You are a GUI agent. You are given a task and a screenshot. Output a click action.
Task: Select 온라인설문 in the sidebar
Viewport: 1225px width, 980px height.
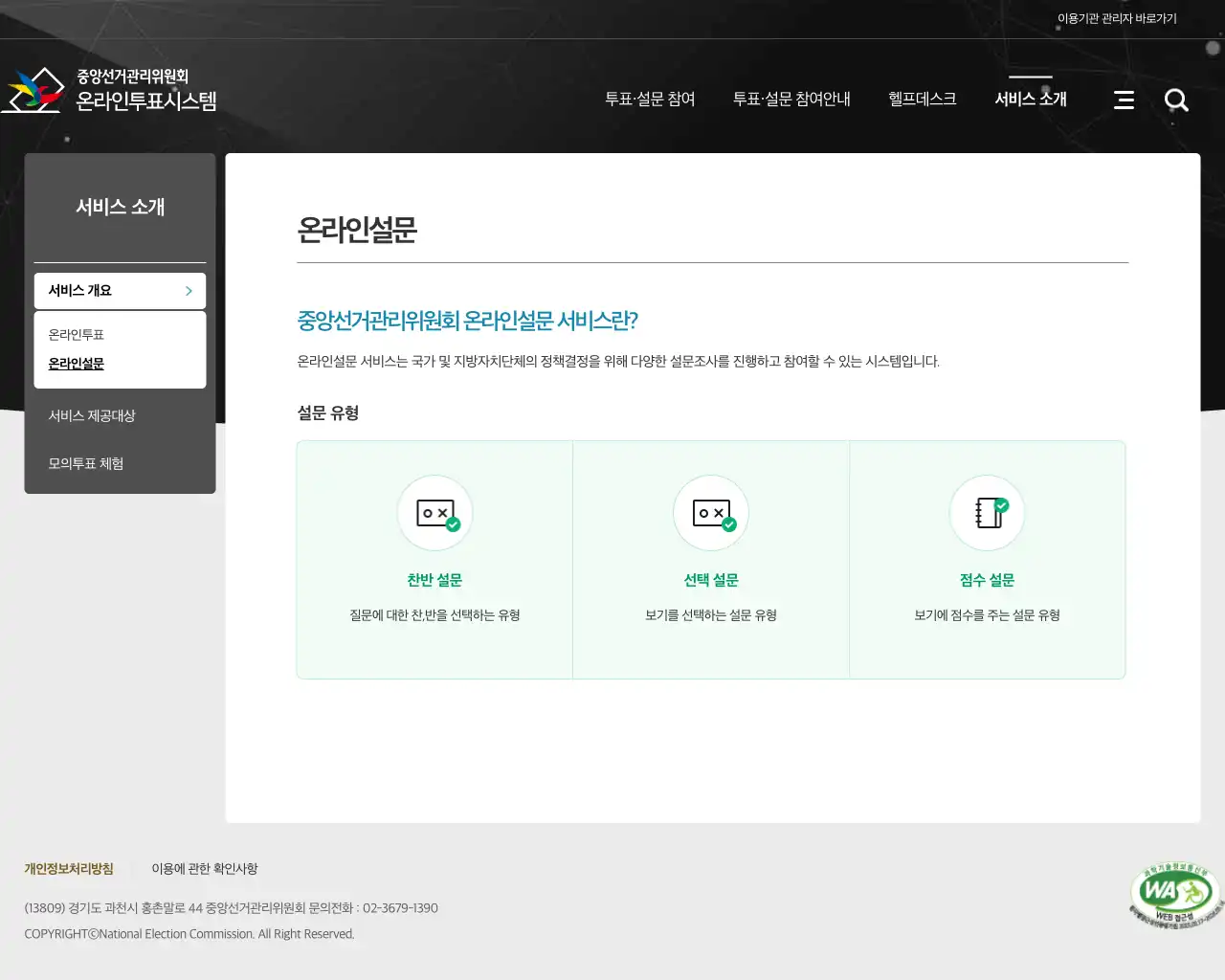76,363
